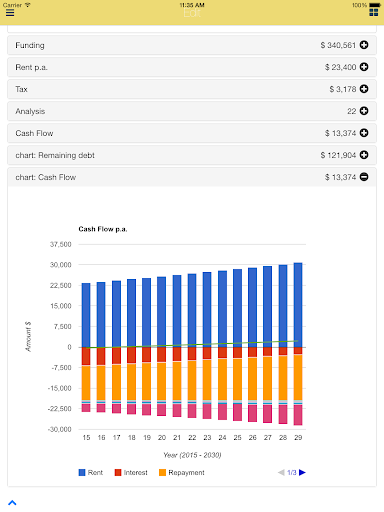Open the hamburger menu icon
This screenshot has width=384, height=512.
pos(10,13)
